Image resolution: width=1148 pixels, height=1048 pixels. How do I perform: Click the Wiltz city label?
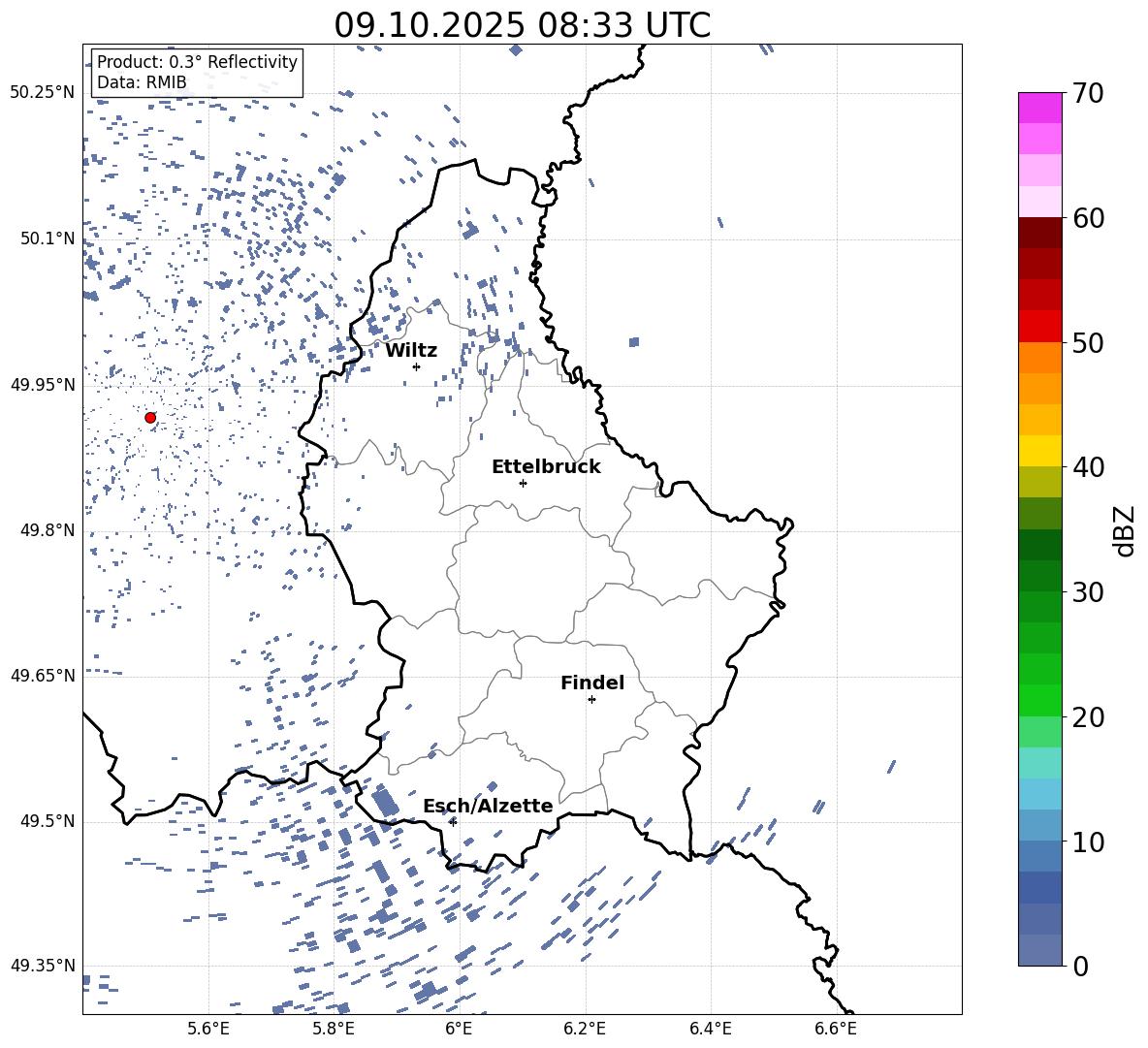411,351
